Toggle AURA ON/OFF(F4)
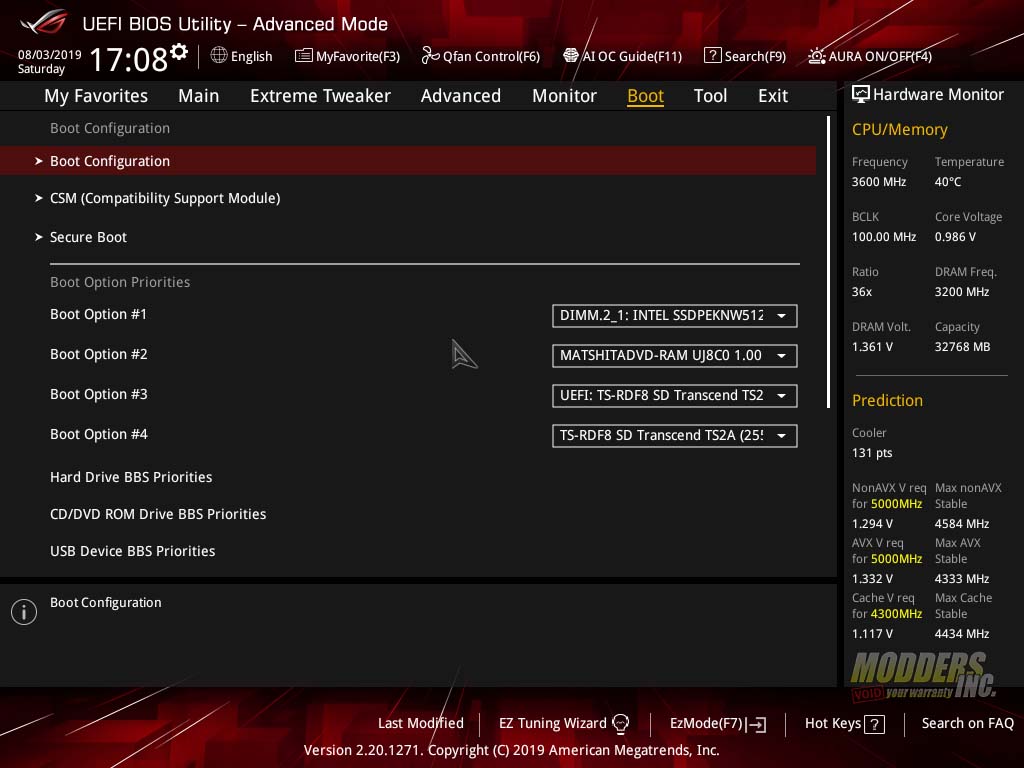This screenshot has height=768, width=1024. click(870, 56)
